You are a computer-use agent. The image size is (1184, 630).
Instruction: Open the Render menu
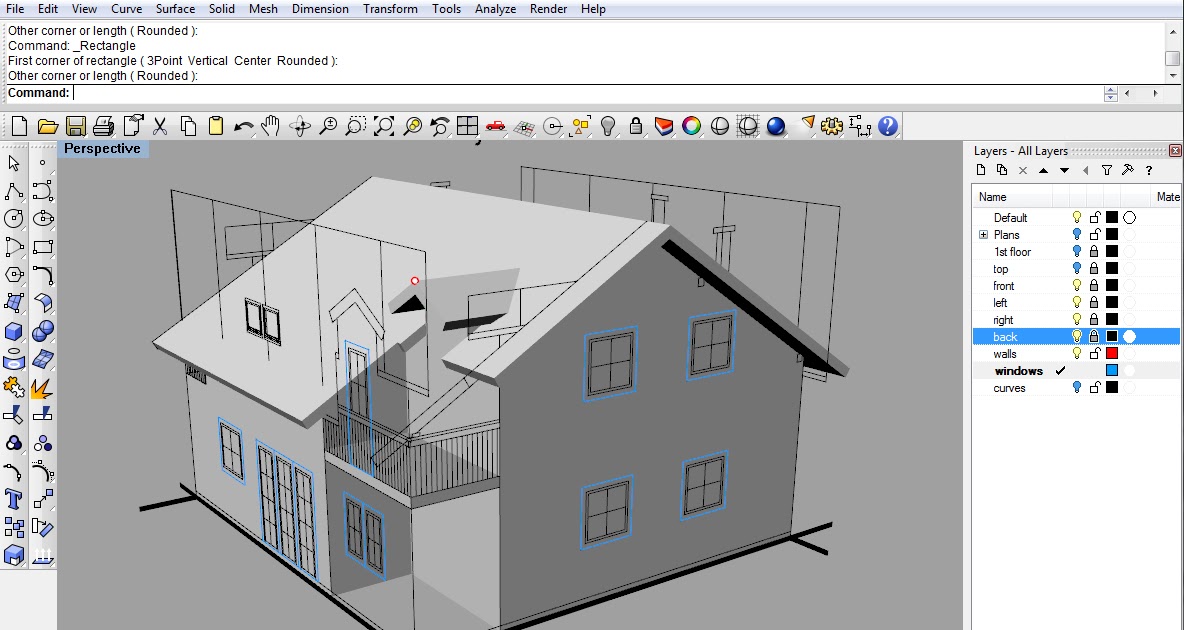pyautogui.click(x=548, y=9)
